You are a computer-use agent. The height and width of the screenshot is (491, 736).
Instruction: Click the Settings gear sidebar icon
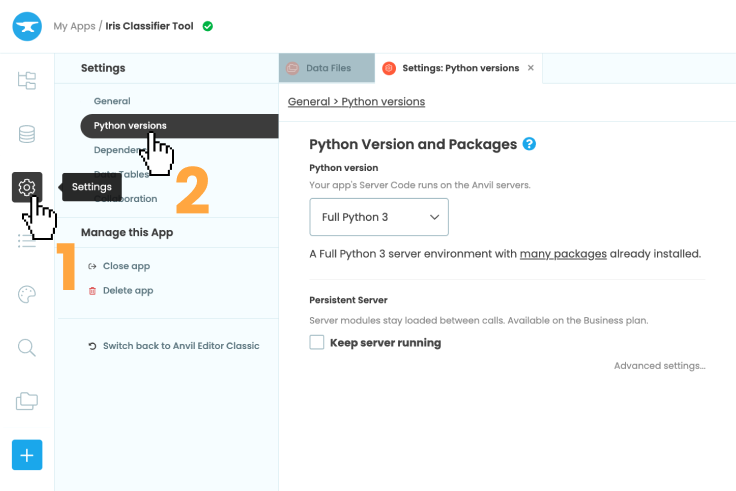27,187
